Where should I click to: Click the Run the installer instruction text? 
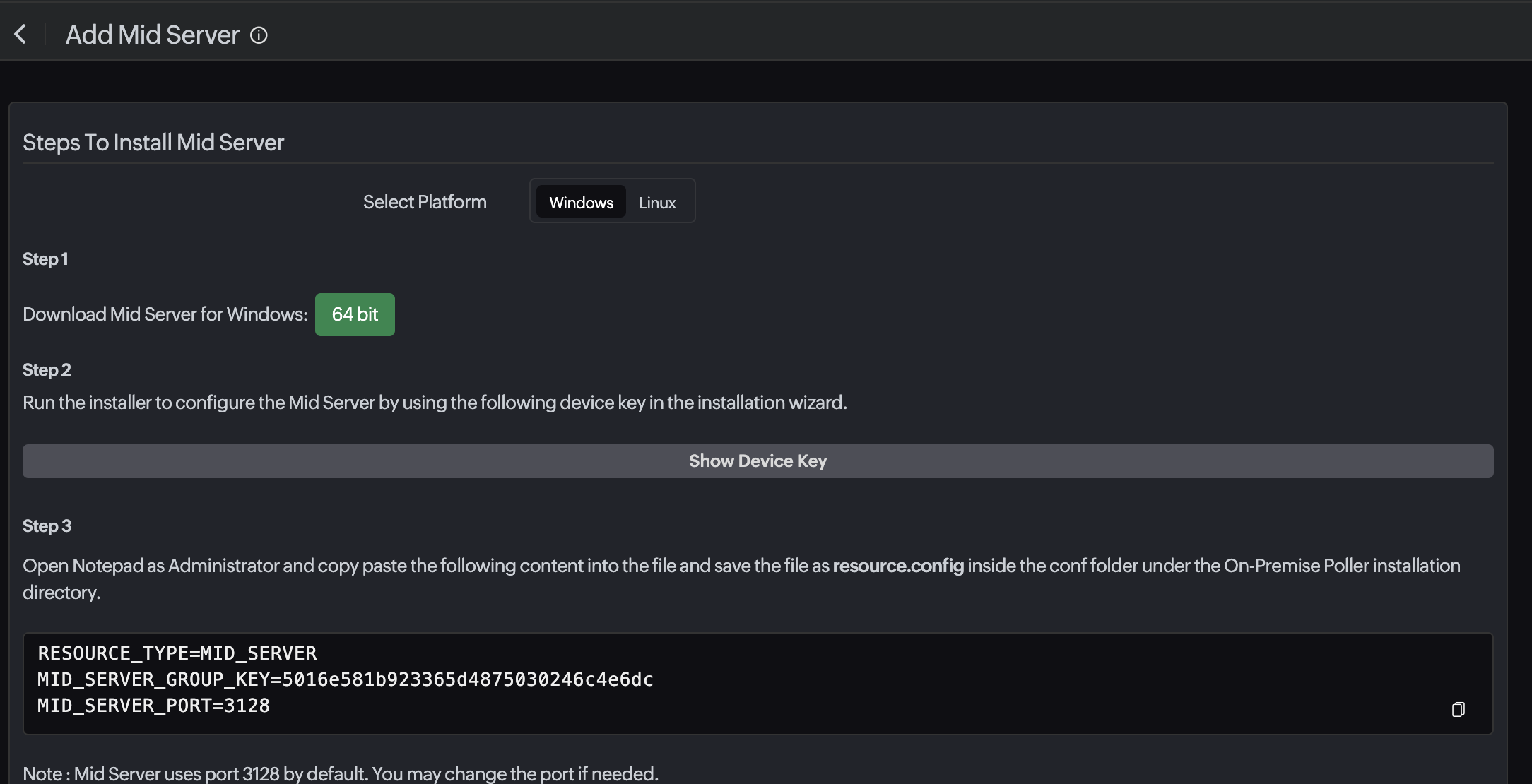click(x=435, y=403)
